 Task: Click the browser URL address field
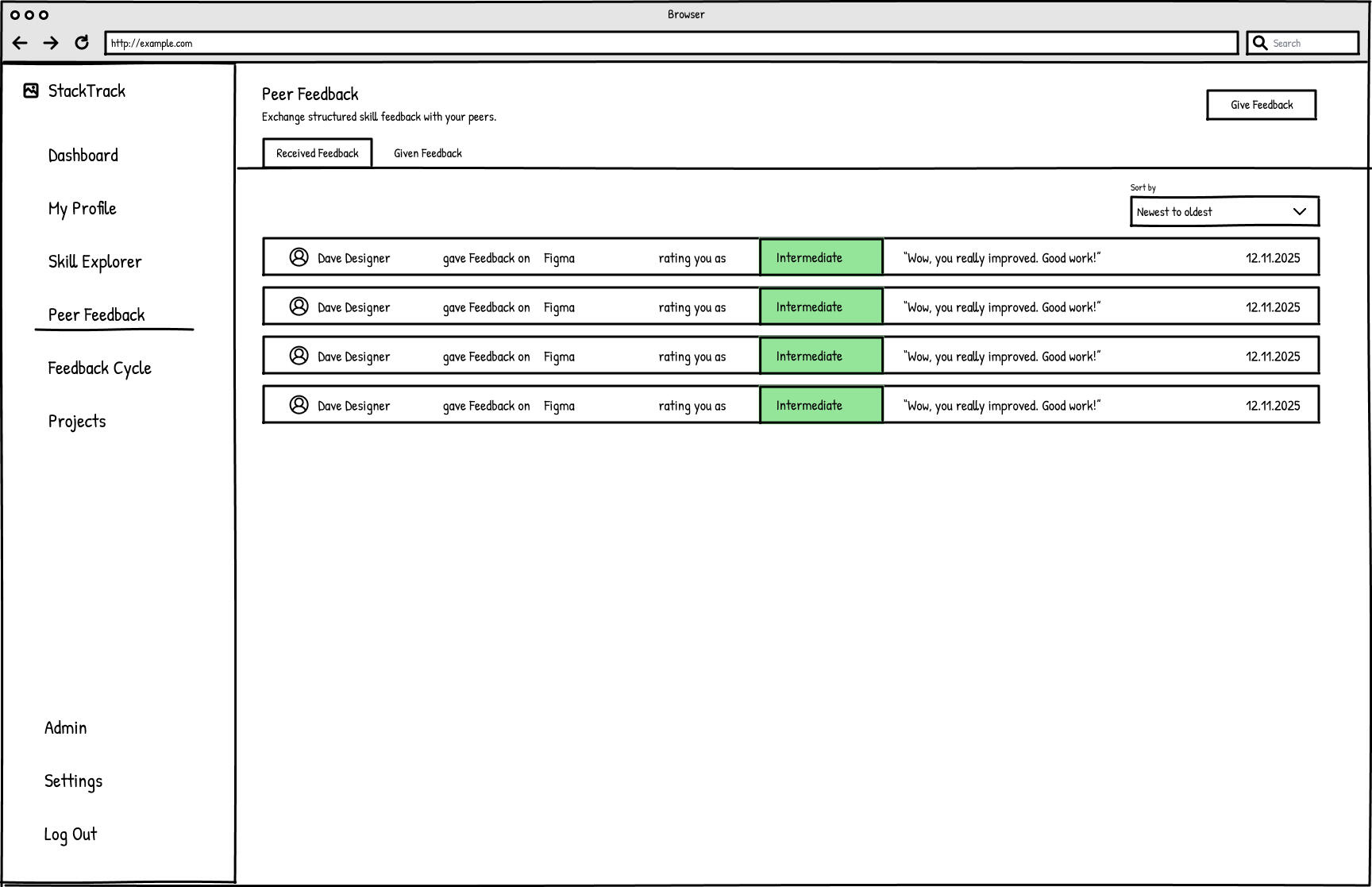click(x=672, y=43)
